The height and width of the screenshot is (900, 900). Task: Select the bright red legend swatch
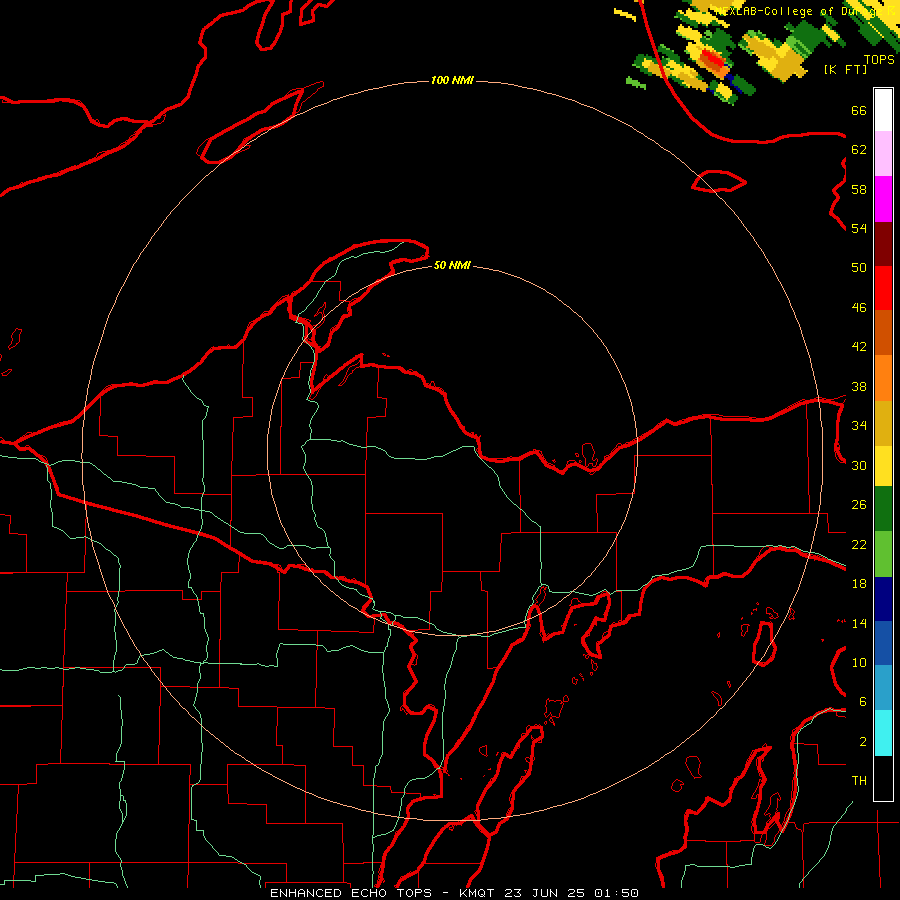point(883,288)
